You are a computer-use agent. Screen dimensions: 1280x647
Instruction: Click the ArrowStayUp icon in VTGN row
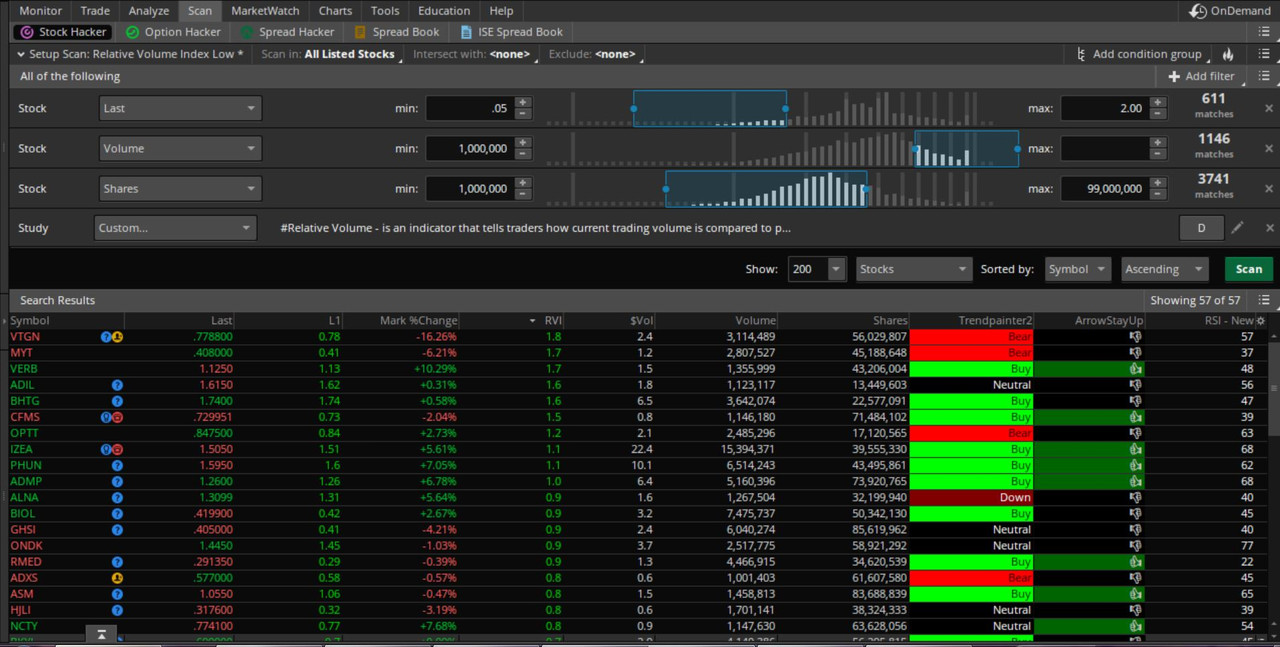click(1135, 337)
